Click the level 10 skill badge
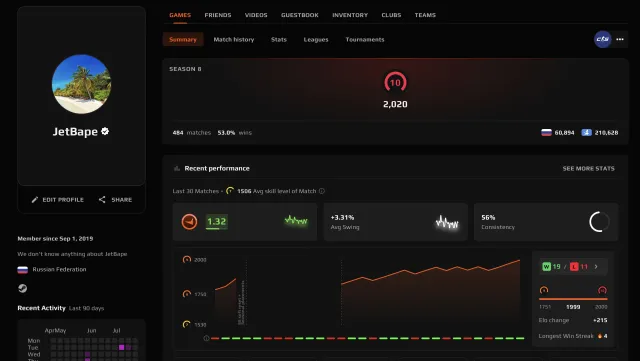 pyautogui.click(x=395, y=82)
